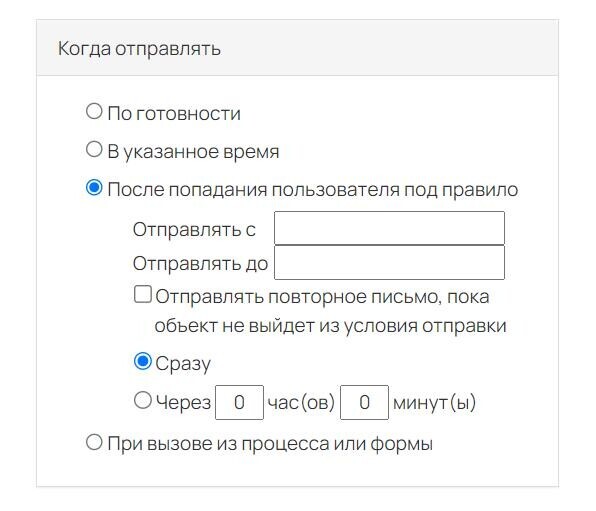The height and width of the screenshot is (511, 596).
Task: Click the 'Отправлять с' field label
Action: click(x=194, y=230)
